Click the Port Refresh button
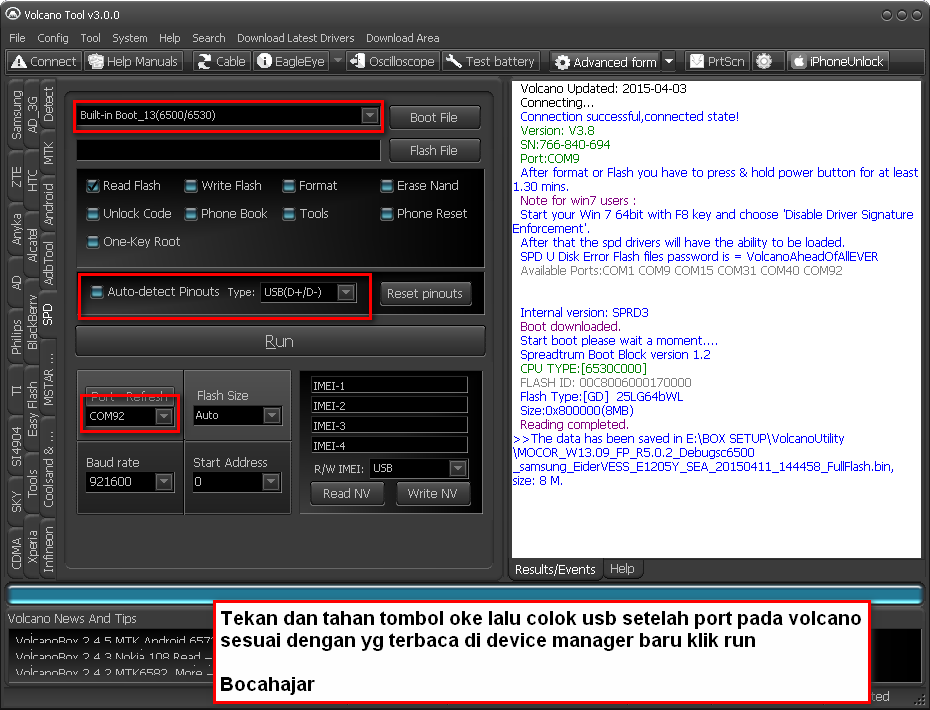 pos(130,394)
